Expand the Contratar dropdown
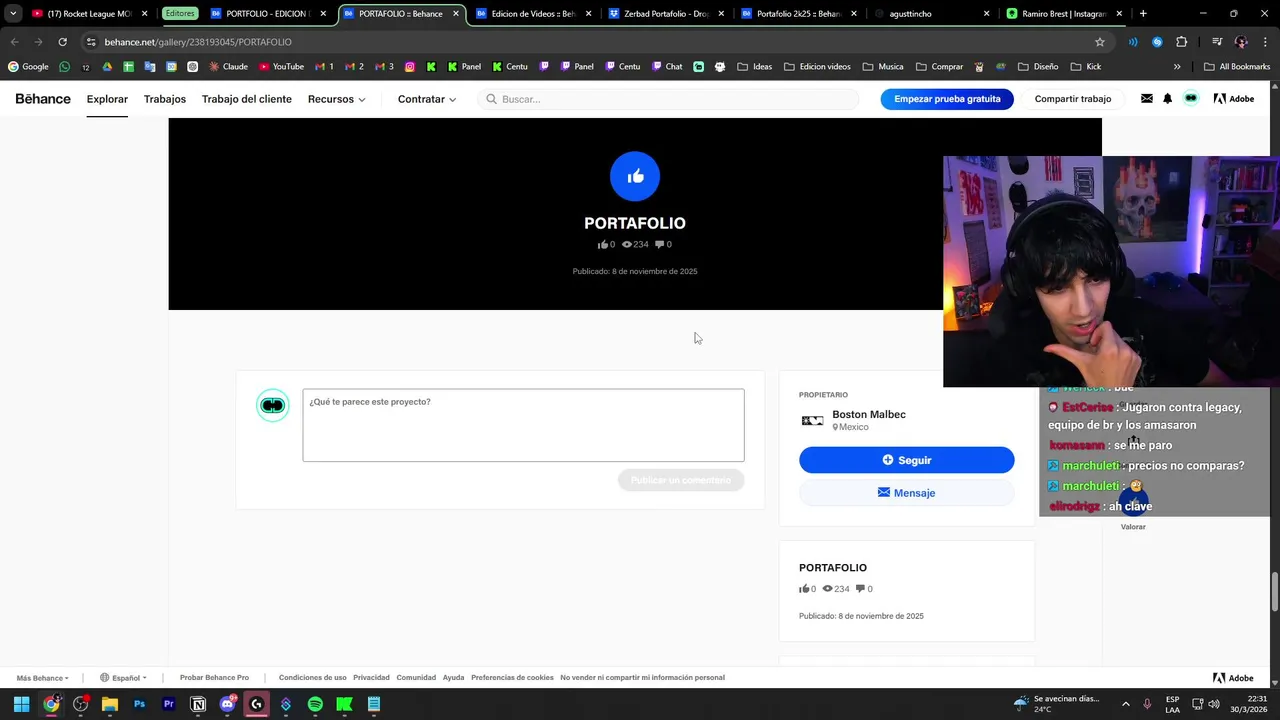 point(427,99)
